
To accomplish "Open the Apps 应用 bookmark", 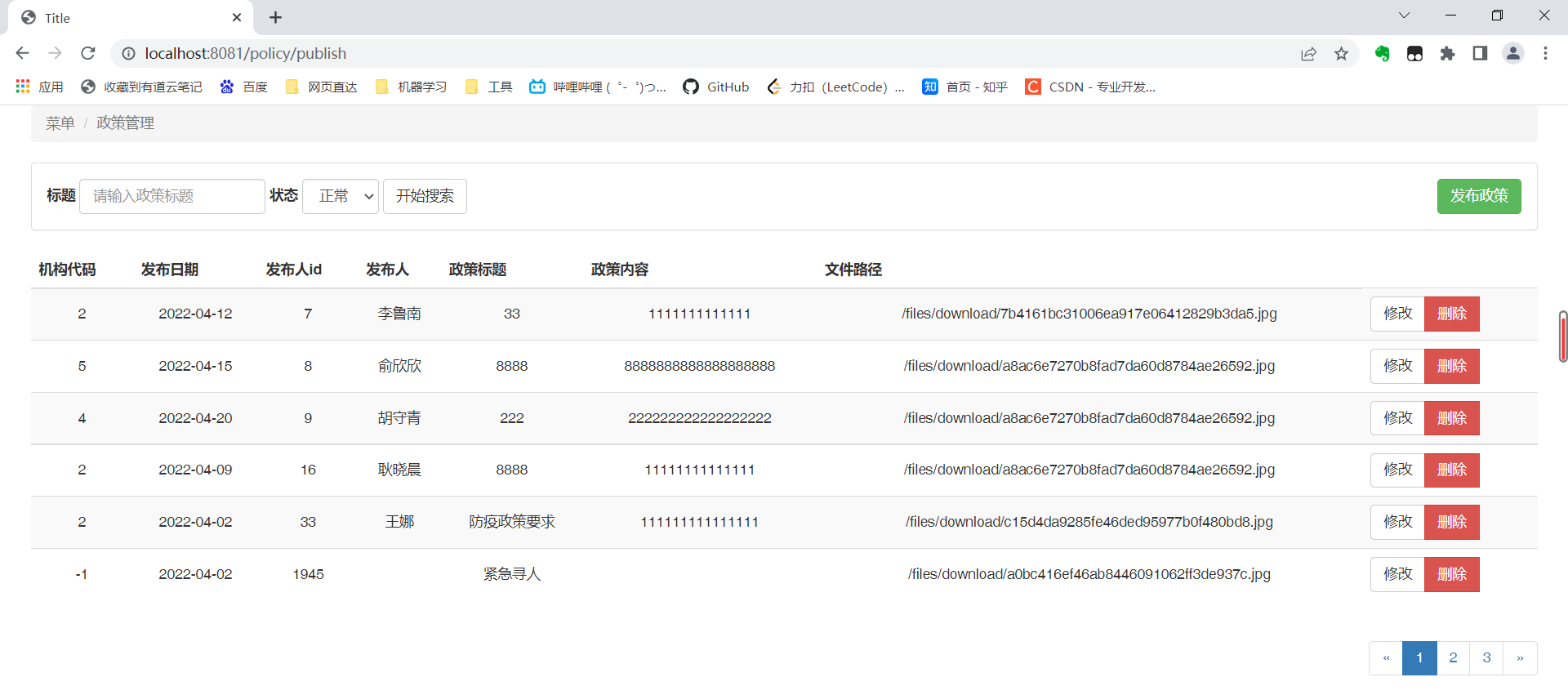I will (x=39, y=87).
